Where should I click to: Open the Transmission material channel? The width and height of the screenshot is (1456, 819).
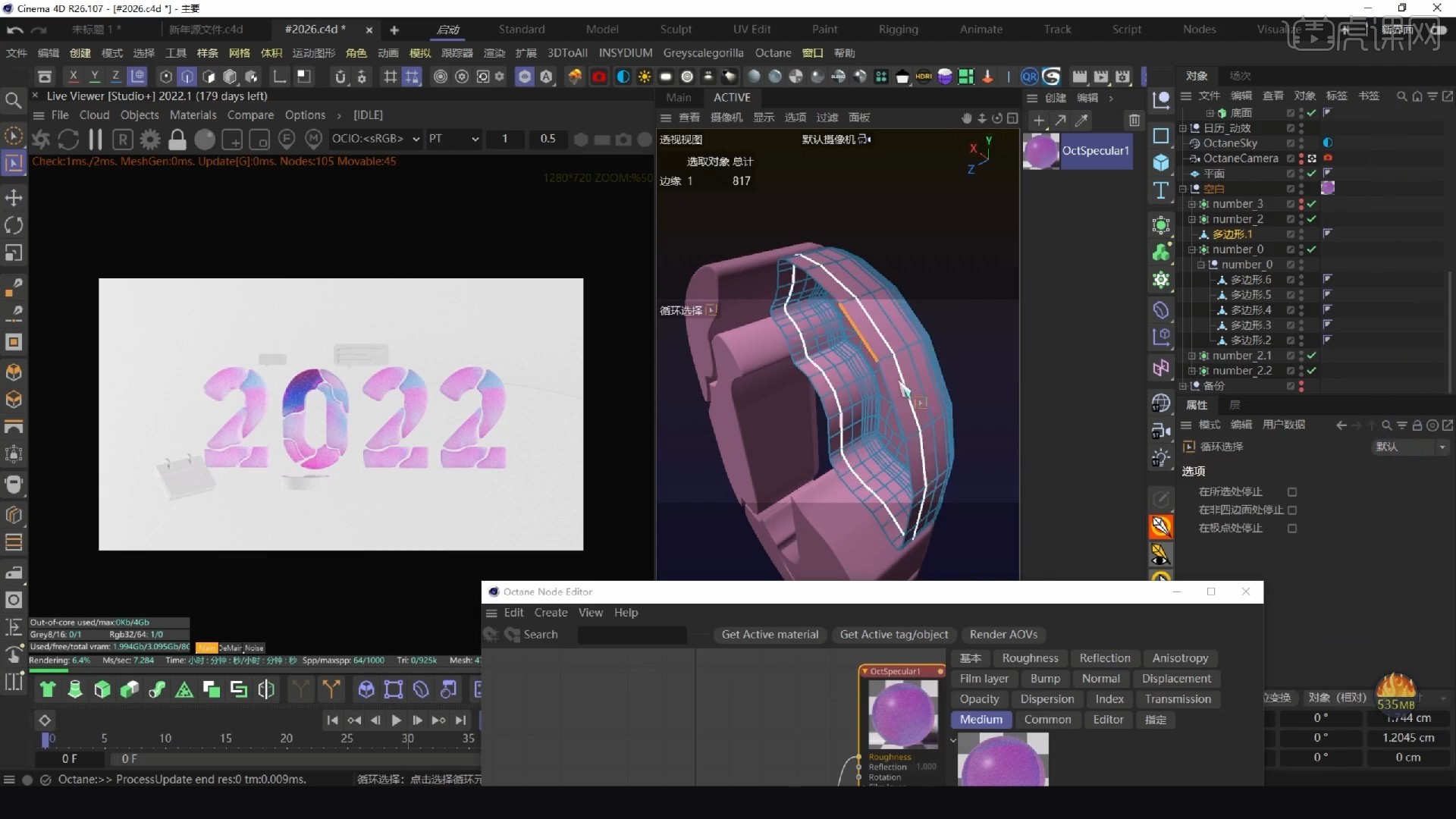pos(1178,699)
